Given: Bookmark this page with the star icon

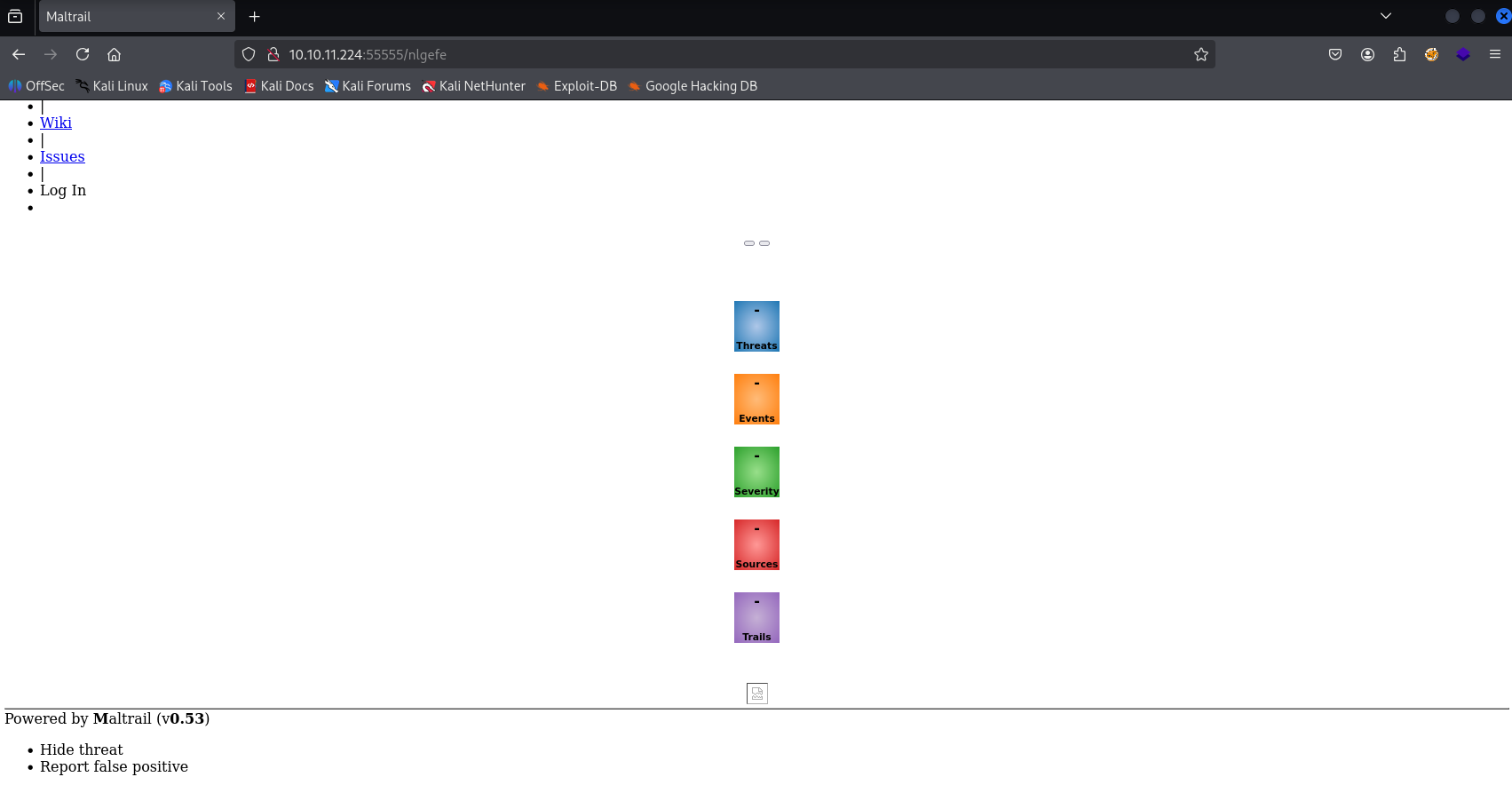Looking at the screenshot, I should (x=1201, y=54).
